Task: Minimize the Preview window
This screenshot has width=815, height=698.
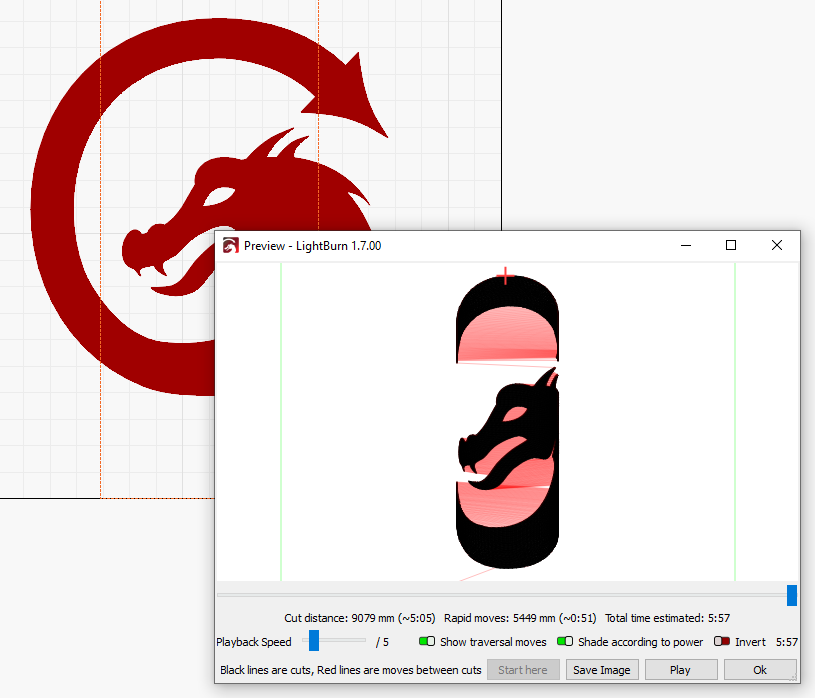Action: click(x=686, y=245)
